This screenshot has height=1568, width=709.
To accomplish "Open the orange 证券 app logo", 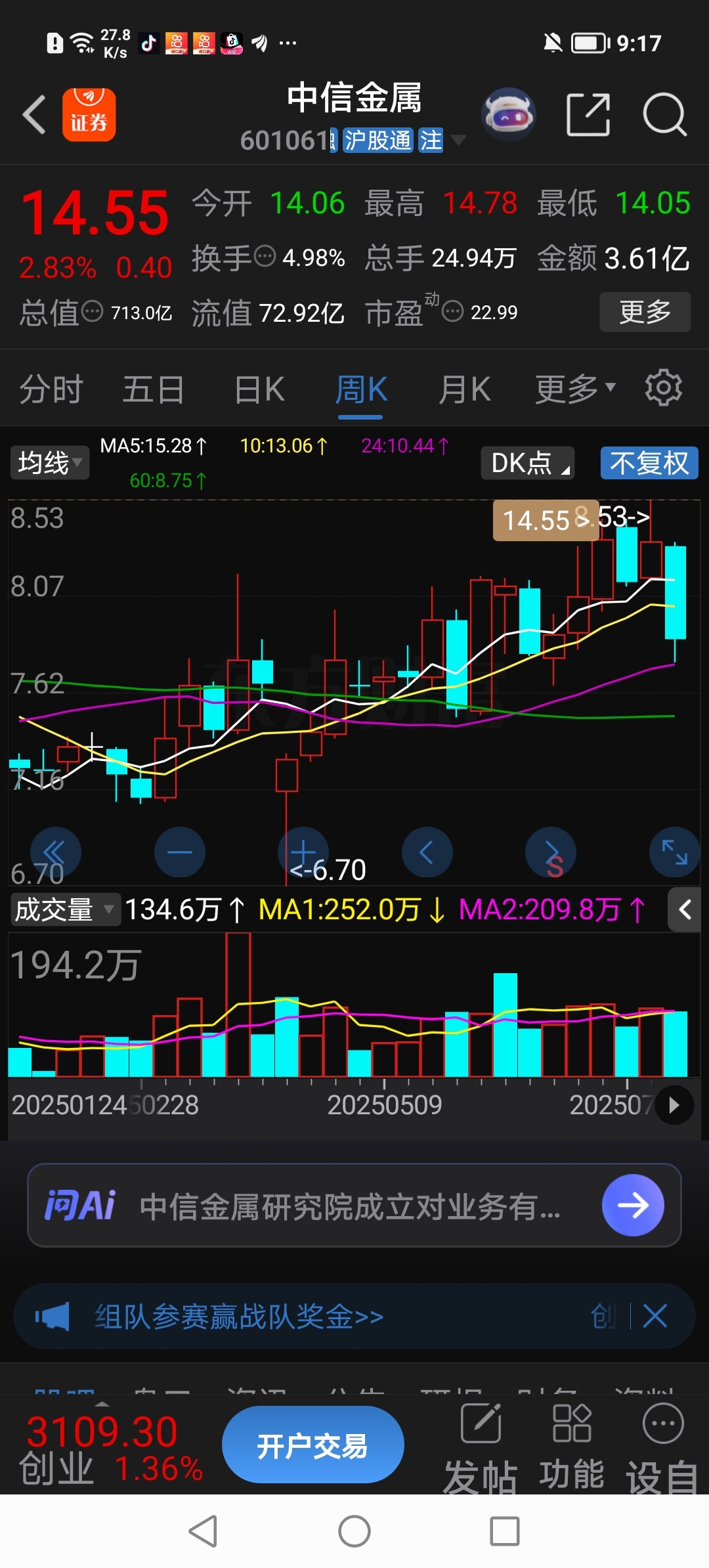I will click(89, 115).
